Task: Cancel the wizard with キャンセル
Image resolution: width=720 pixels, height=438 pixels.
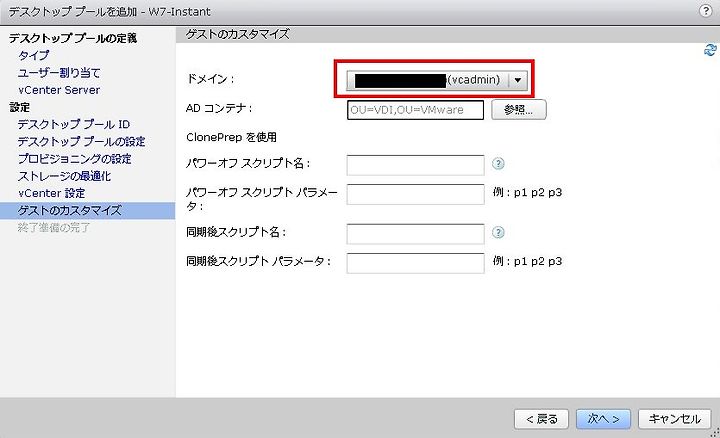Action: click(x=675, y=419)
